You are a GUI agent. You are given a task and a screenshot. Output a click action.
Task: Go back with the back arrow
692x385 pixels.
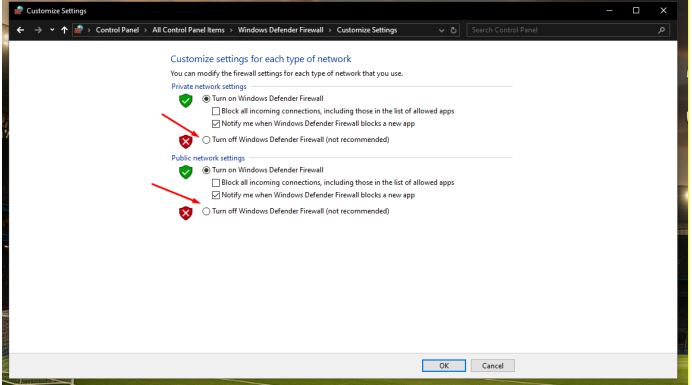click(x=20, y=30)
